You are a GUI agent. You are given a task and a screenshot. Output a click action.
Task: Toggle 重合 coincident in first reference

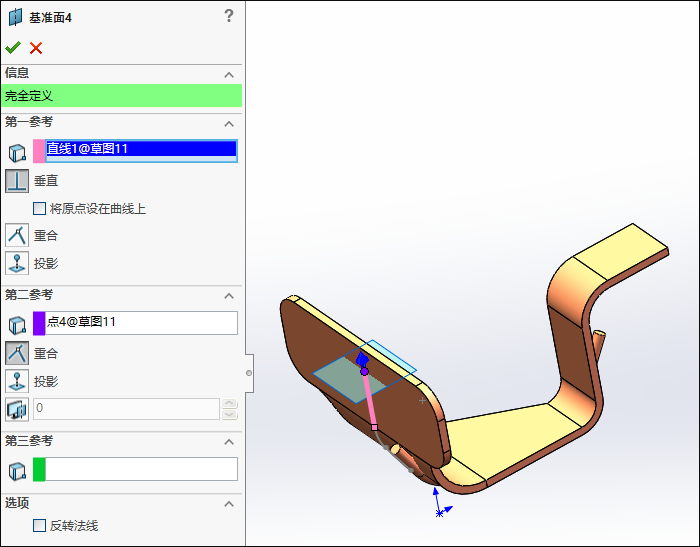(17, 235)
